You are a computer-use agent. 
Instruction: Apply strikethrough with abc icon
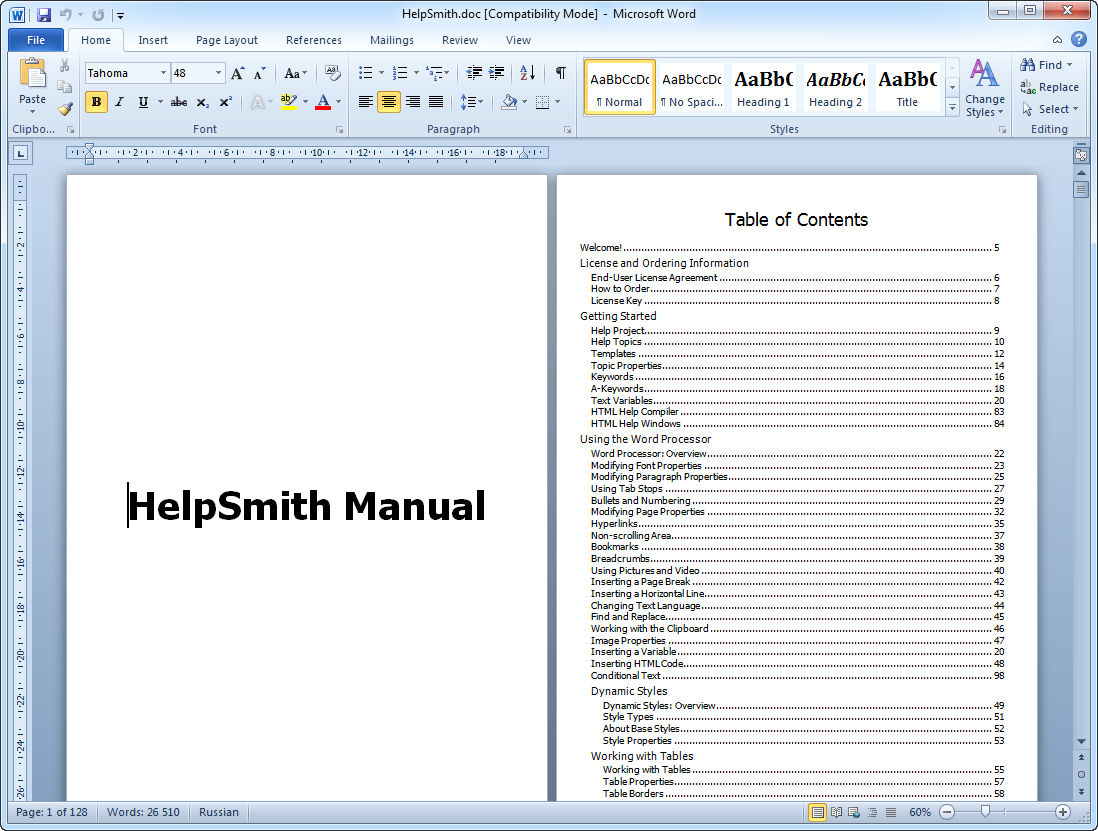[x=179, y=102]
